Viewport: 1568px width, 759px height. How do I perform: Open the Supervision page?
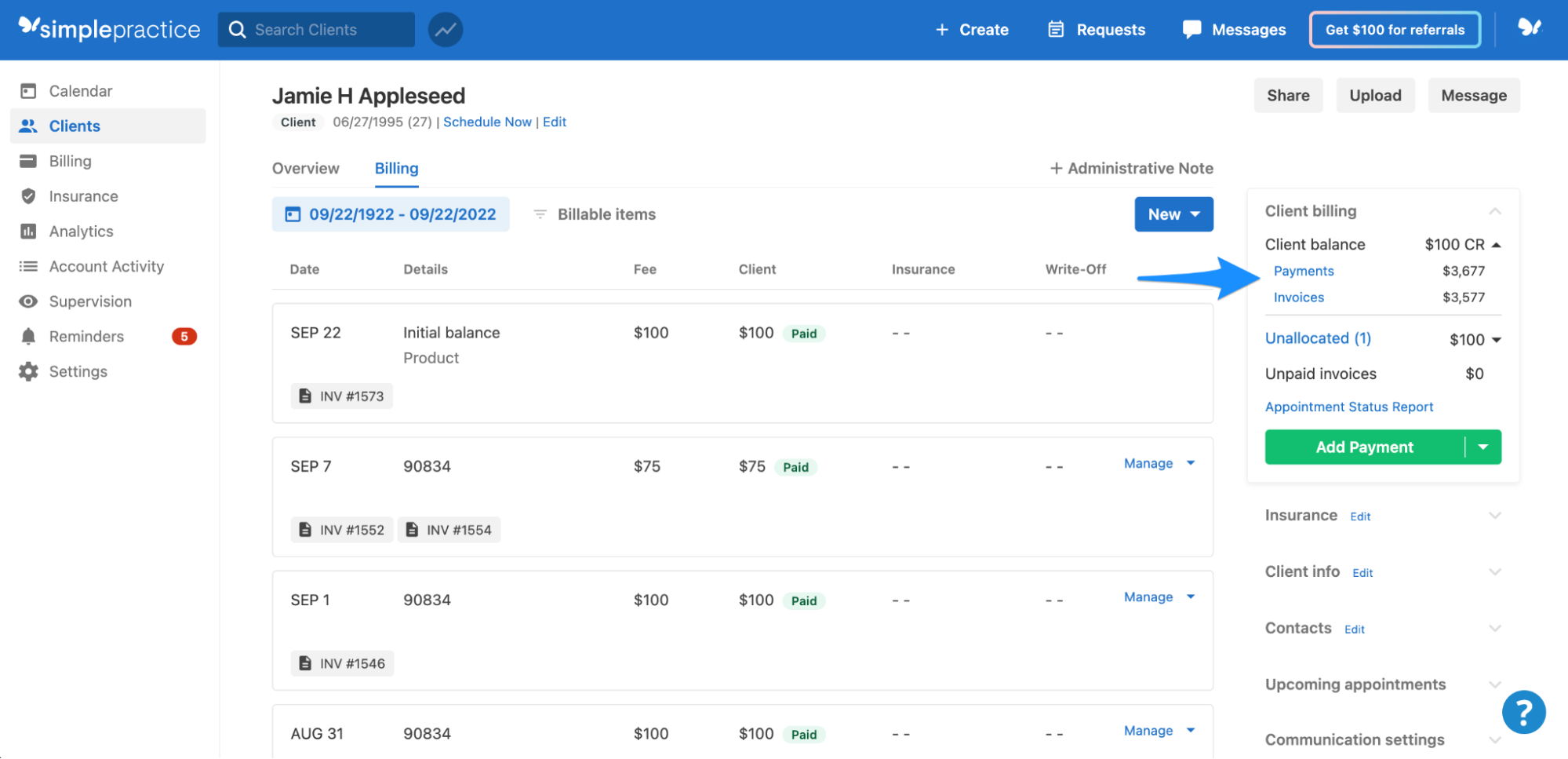pos(90,301)
